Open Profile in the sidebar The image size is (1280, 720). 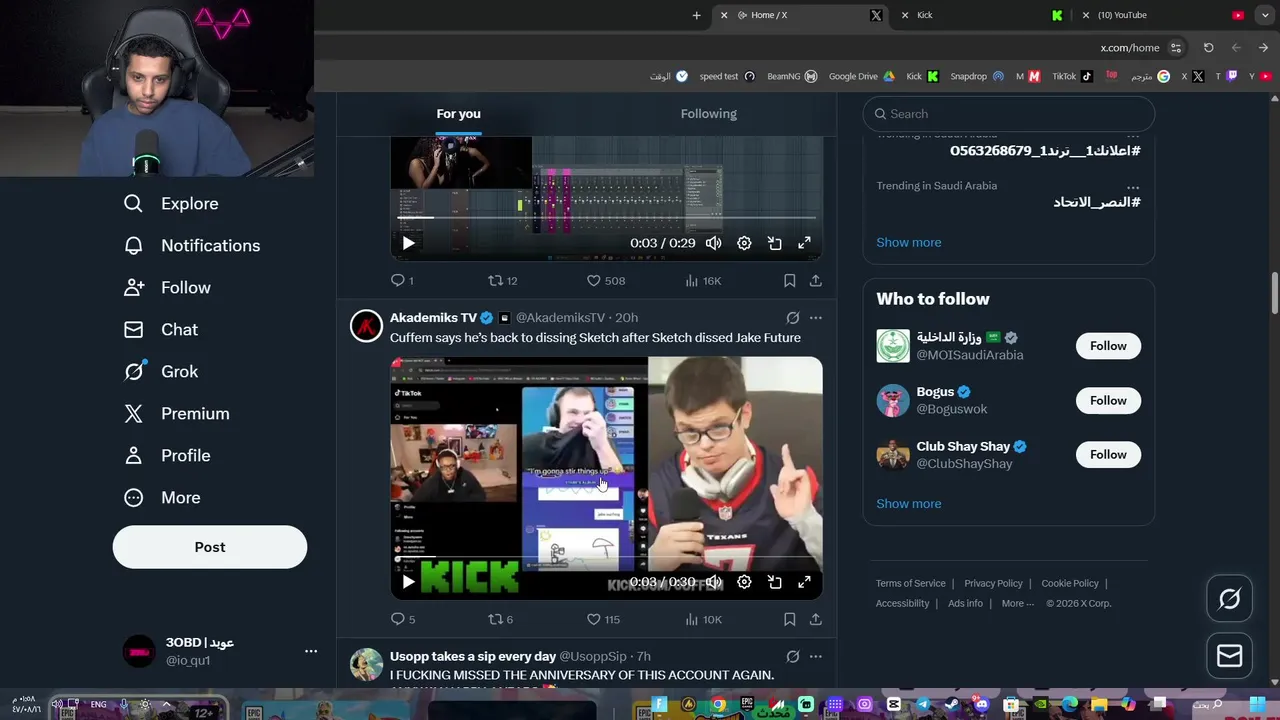[x=167, y=455]
